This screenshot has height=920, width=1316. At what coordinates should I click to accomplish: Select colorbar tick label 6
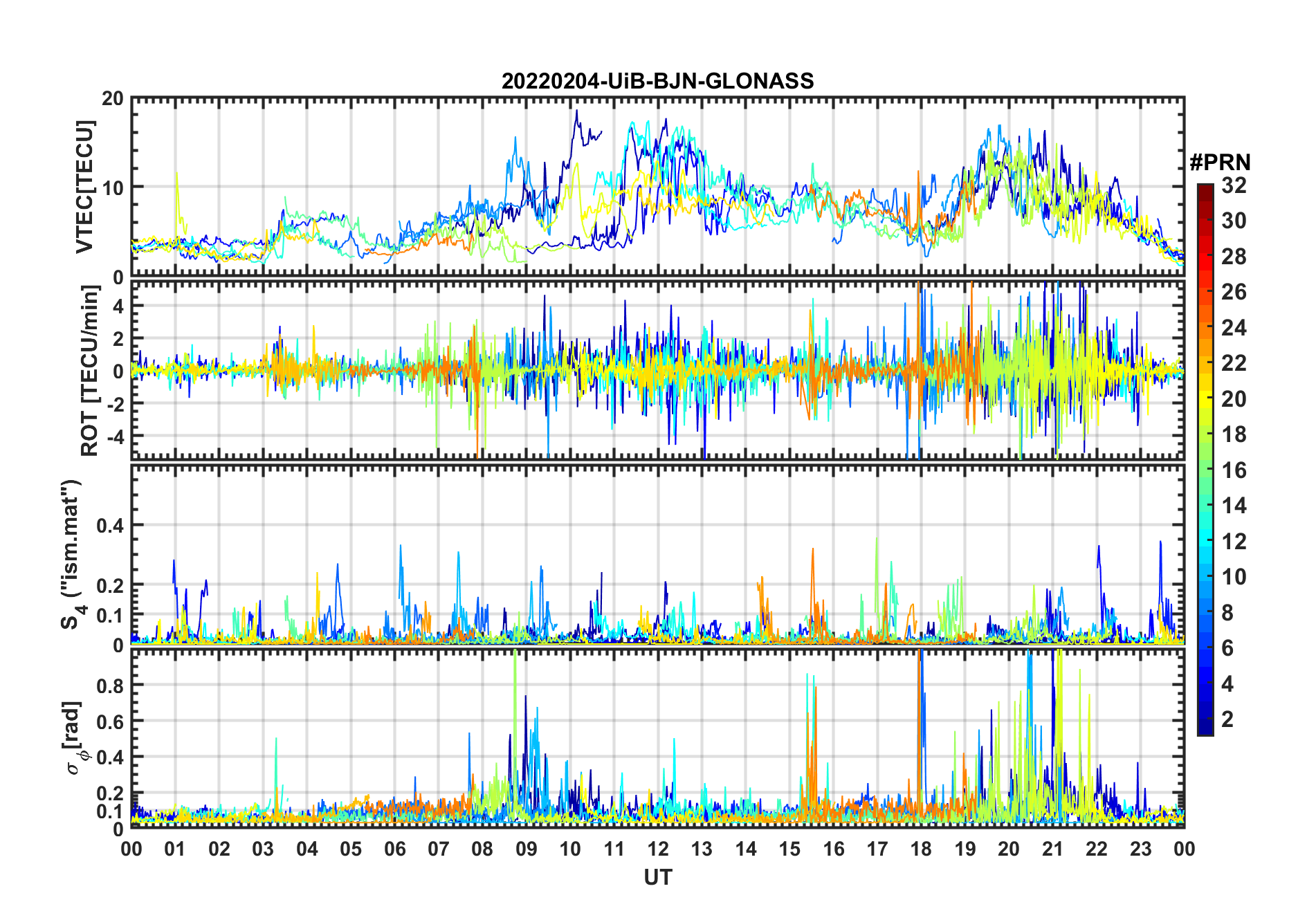point(1227,648)
